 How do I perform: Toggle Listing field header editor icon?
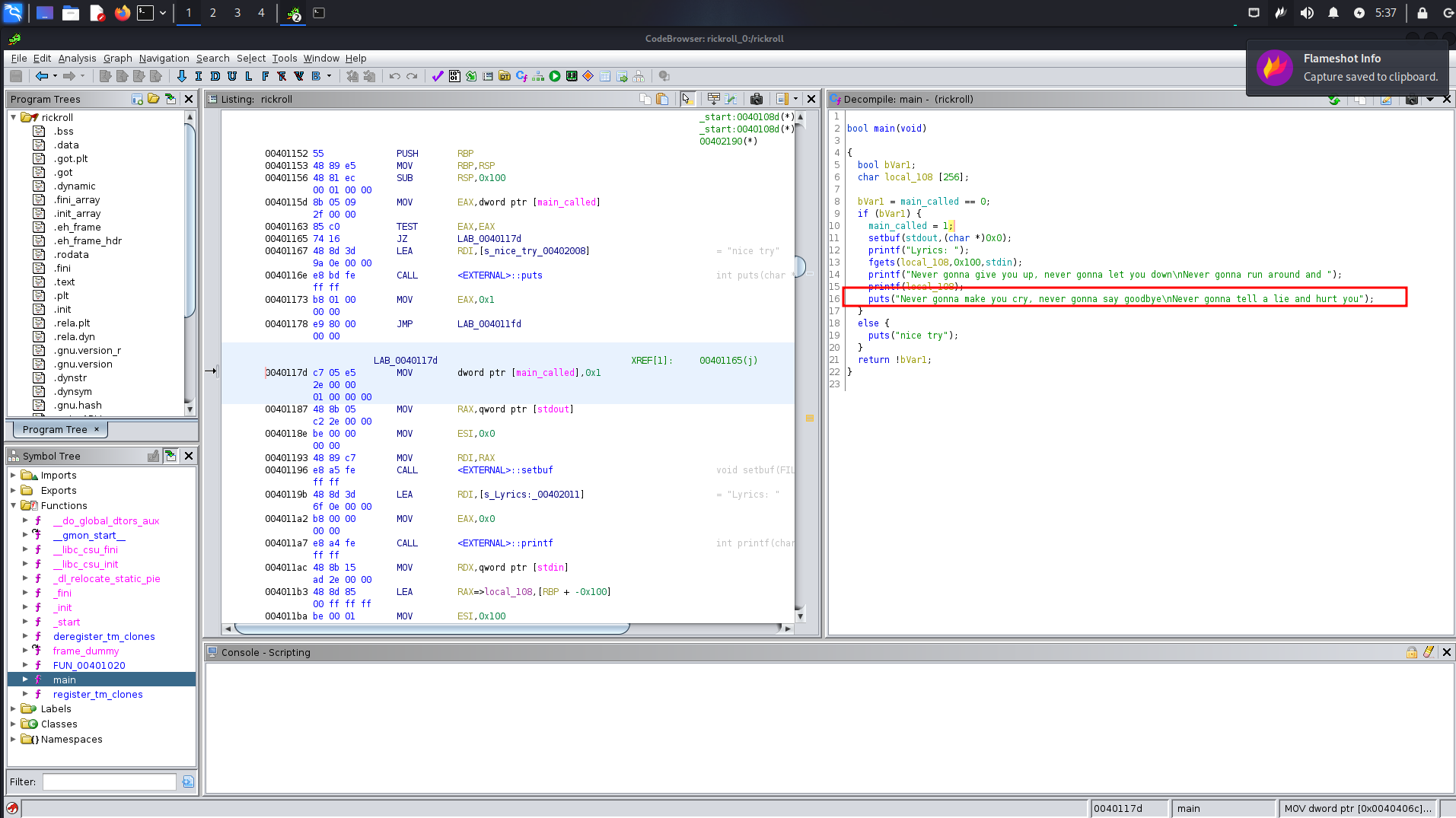point(713,99)
